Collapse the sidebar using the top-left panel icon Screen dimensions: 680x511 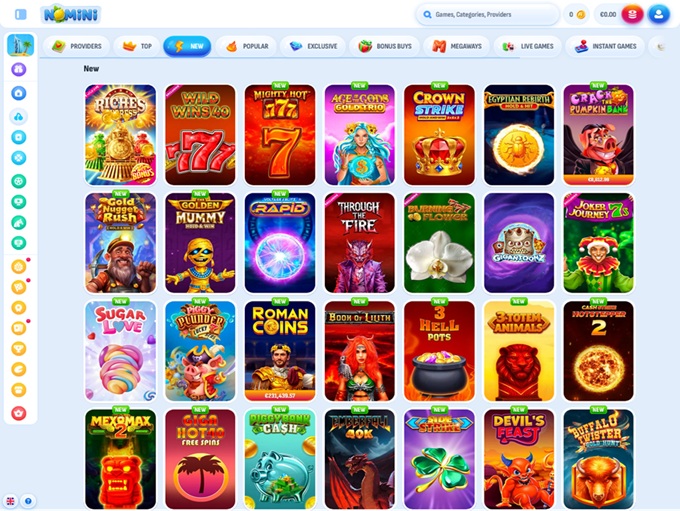coord(20,14)
